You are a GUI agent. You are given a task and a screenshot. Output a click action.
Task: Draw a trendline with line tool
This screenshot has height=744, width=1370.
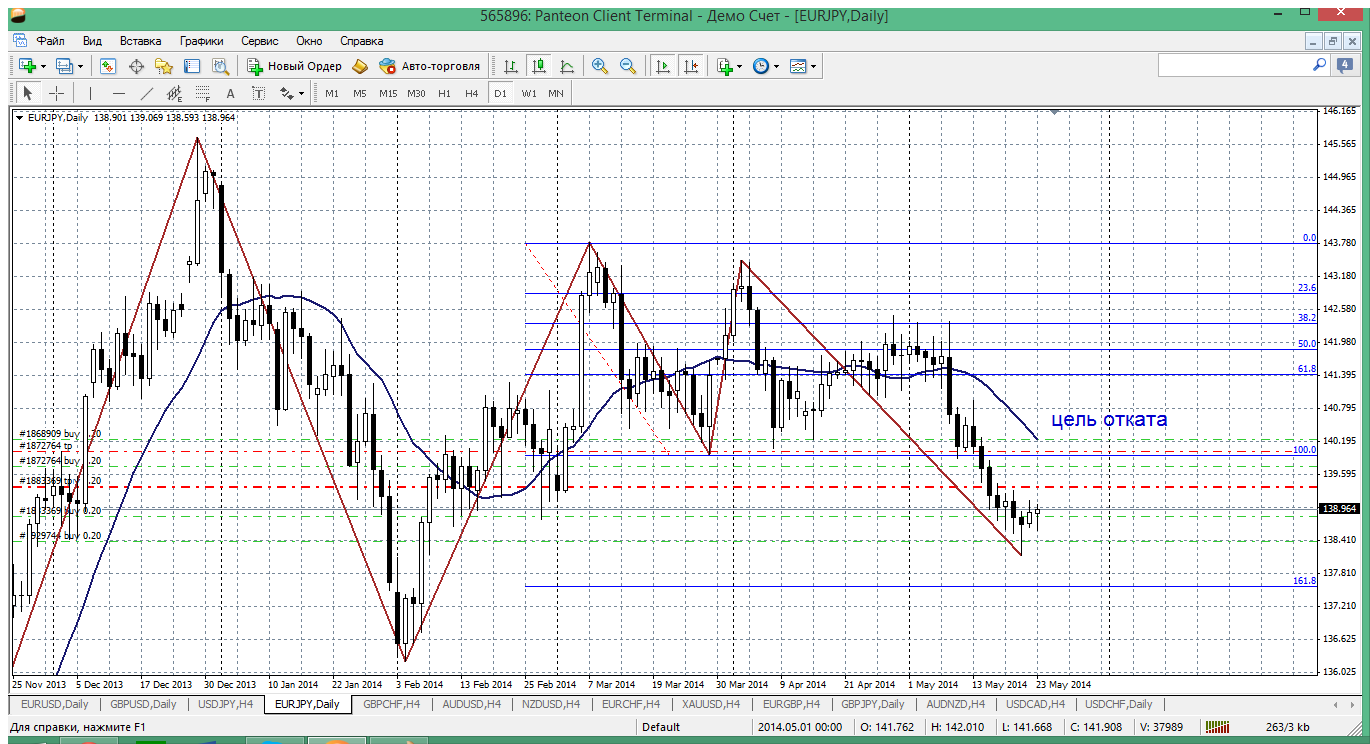click(147, 93)
